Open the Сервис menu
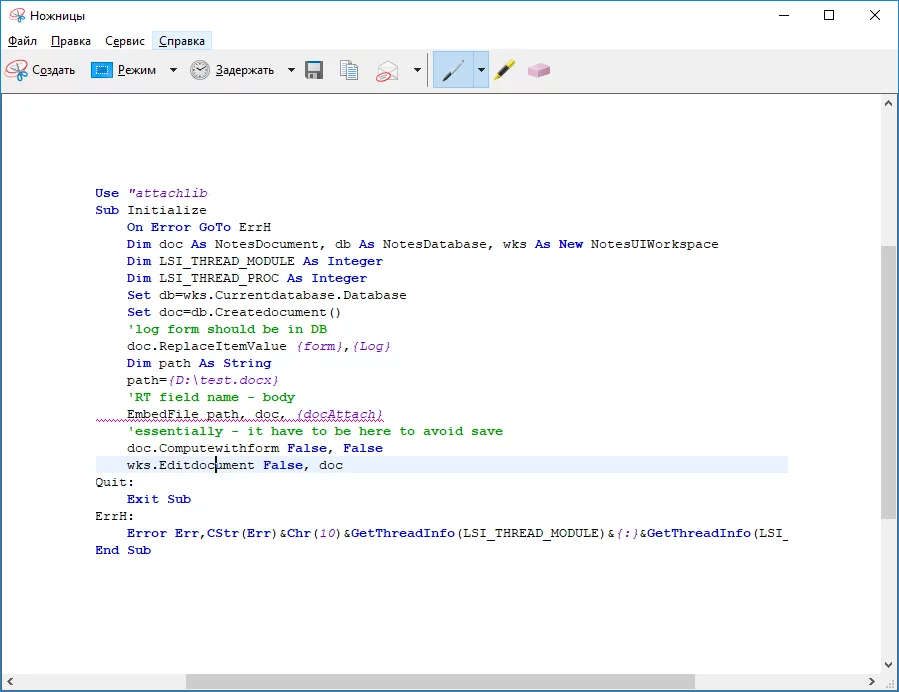This screenshot has width=899, height=692. tap(124, 41)
